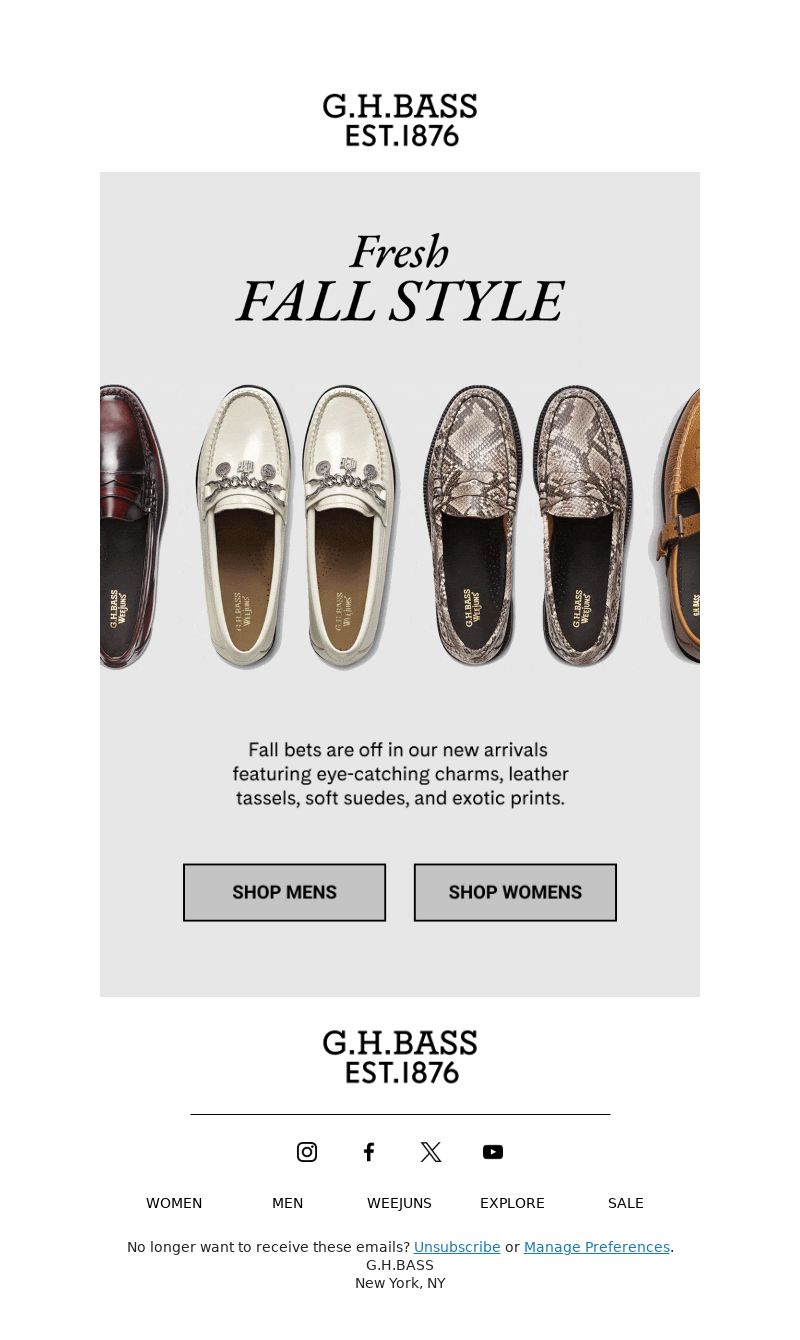Click the G.H.BASS logo at the top
Viewport: 800px width, 1340px height.
pos(400,120)
